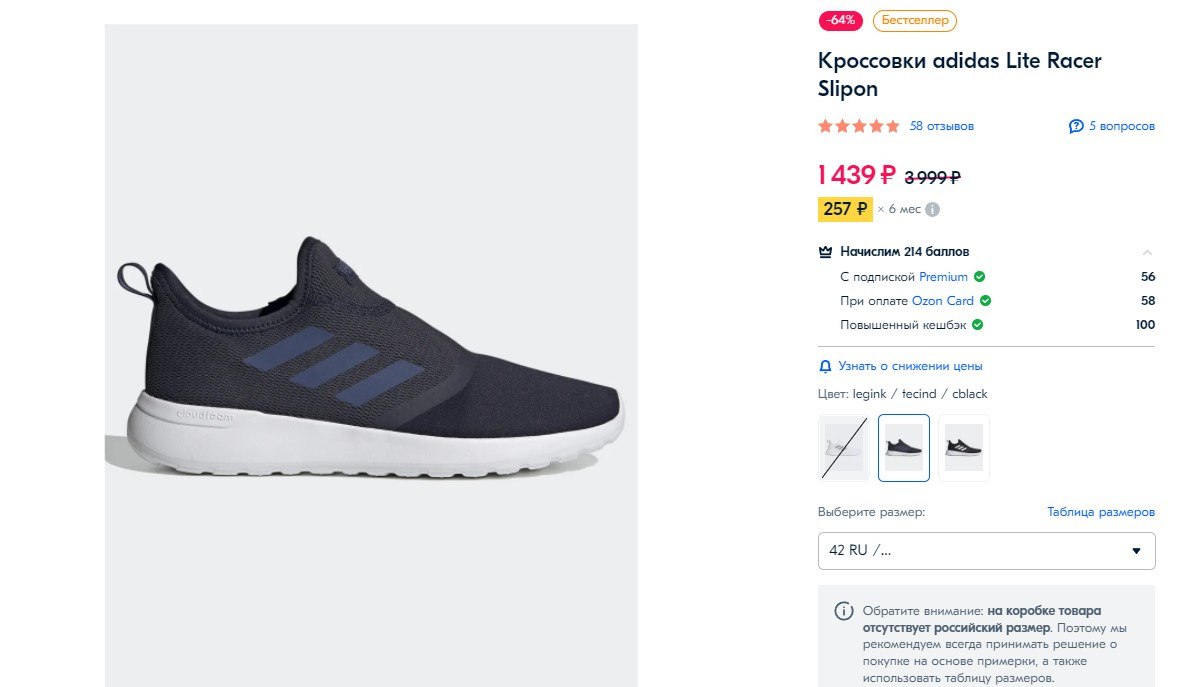The image size is (1189, 687).
Task: Click the crown icon beside Начислим 214 баллов
Action: pyautogui.click(x=825, y=252)
